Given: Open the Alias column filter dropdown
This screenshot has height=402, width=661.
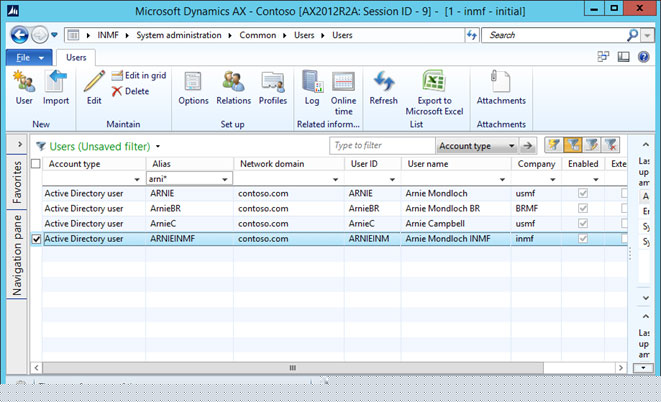Looking at the screenshot, I should click(225, 179).
